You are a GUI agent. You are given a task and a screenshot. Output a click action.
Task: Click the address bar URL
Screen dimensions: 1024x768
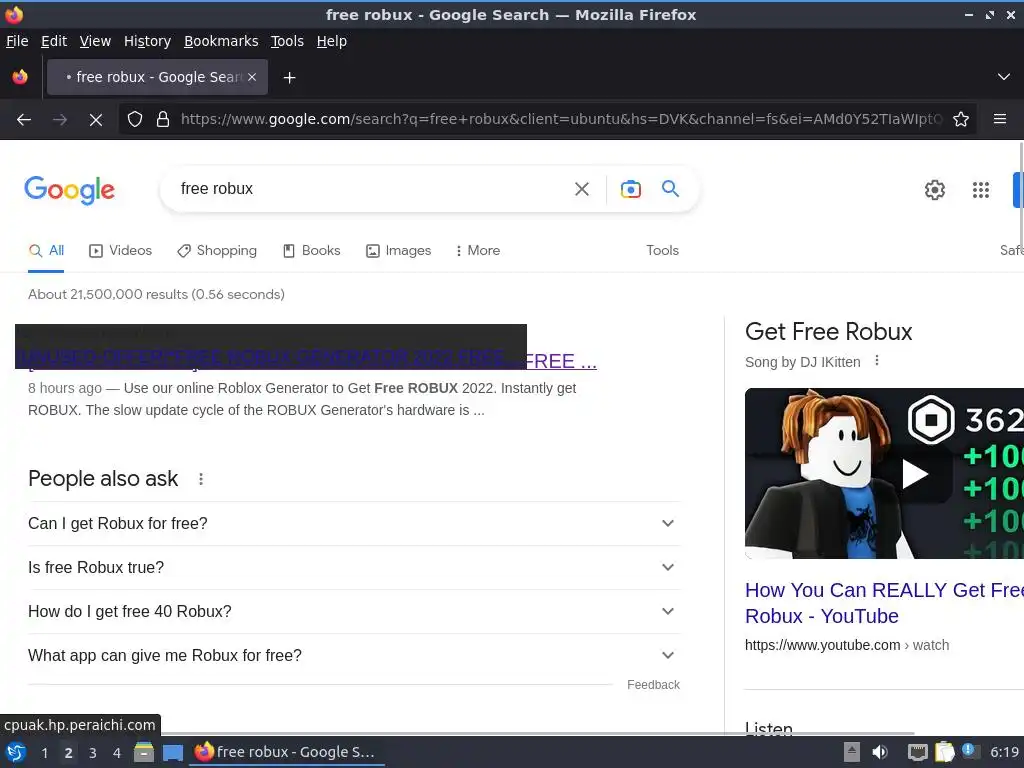[562, 119]
